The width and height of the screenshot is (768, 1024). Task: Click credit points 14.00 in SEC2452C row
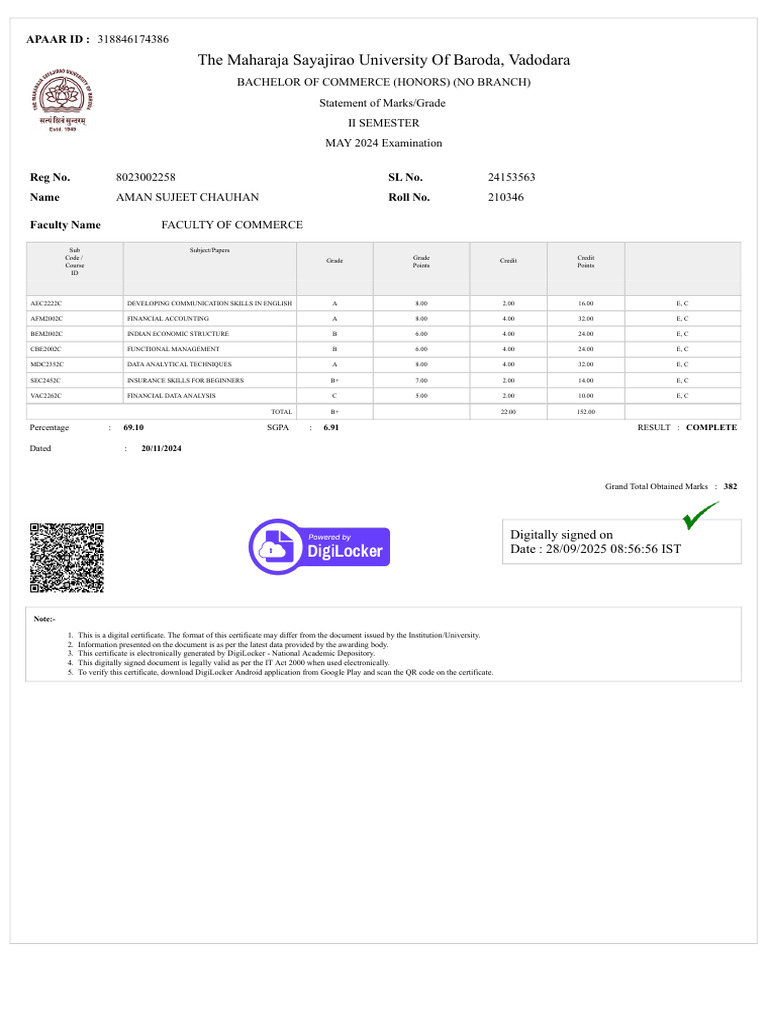[x=586, y=380]
